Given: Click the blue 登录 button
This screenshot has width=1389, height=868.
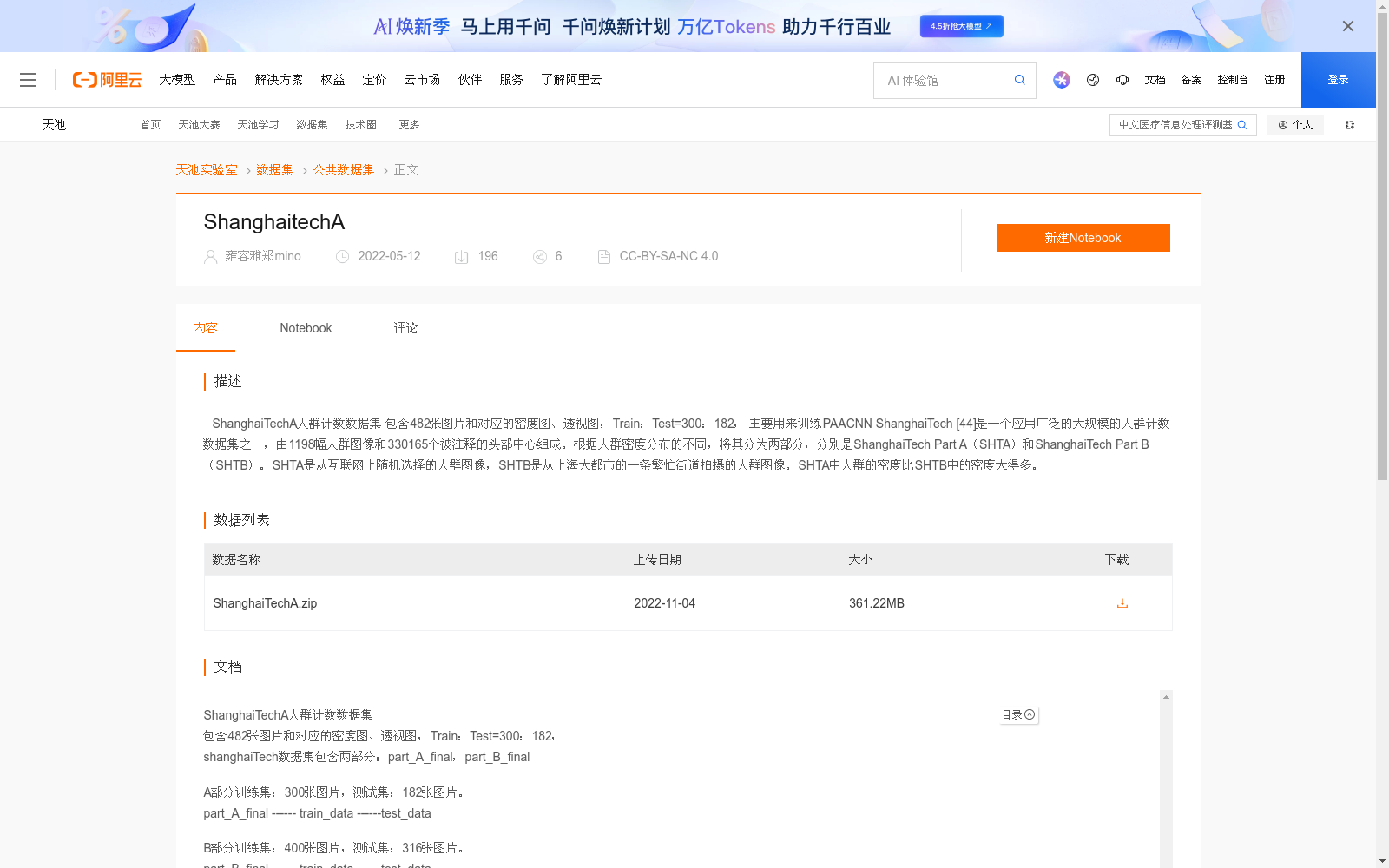Looking at the screenshot, I should (x=1339, y=80).
